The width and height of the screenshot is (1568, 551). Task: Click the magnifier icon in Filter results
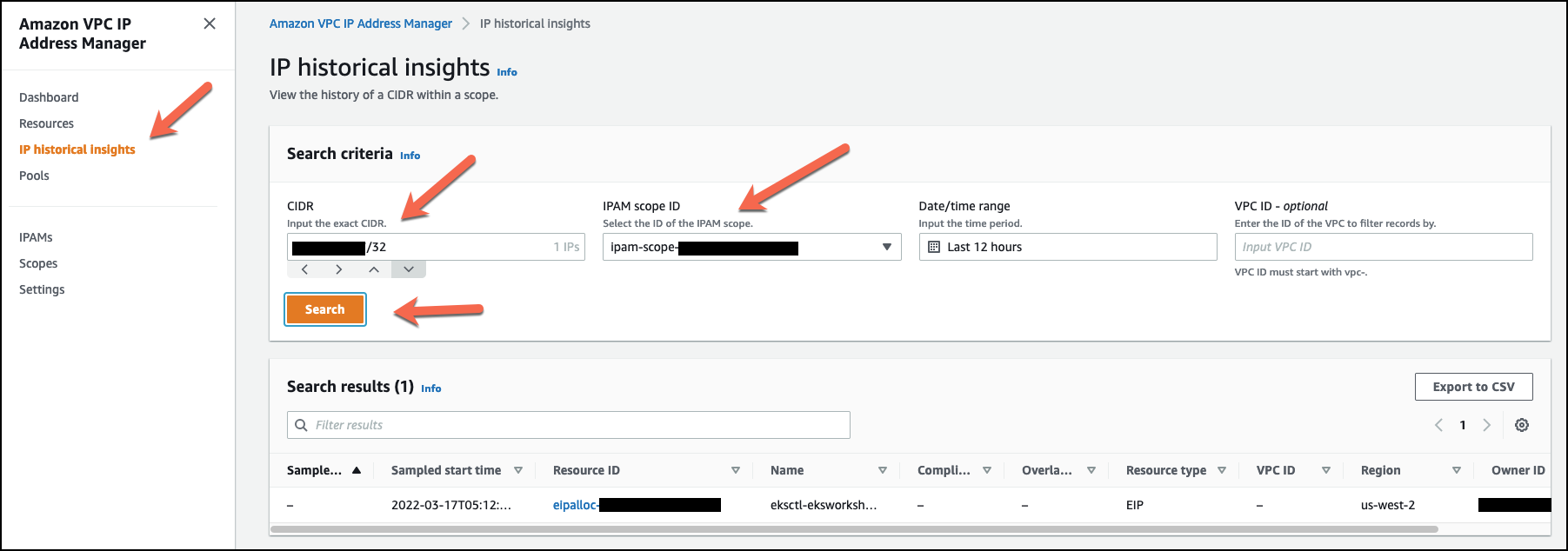pos(302,425)
